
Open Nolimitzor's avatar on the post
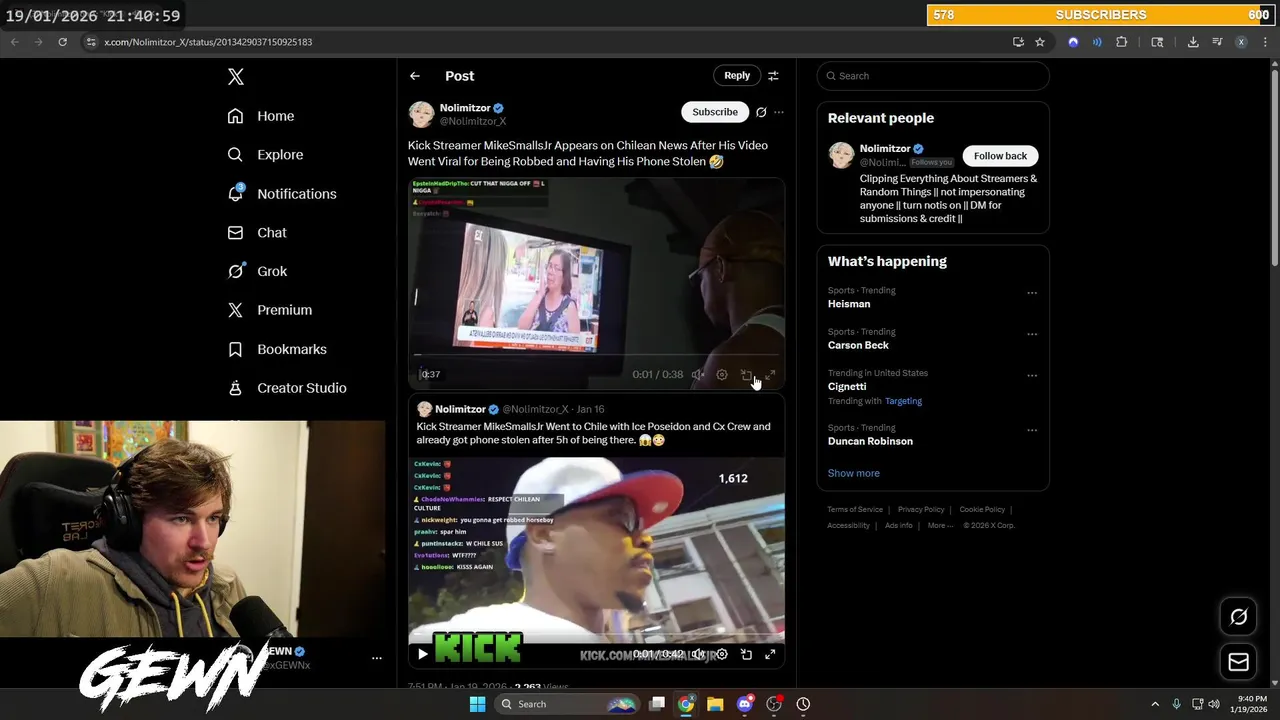[x=421, y=114]
